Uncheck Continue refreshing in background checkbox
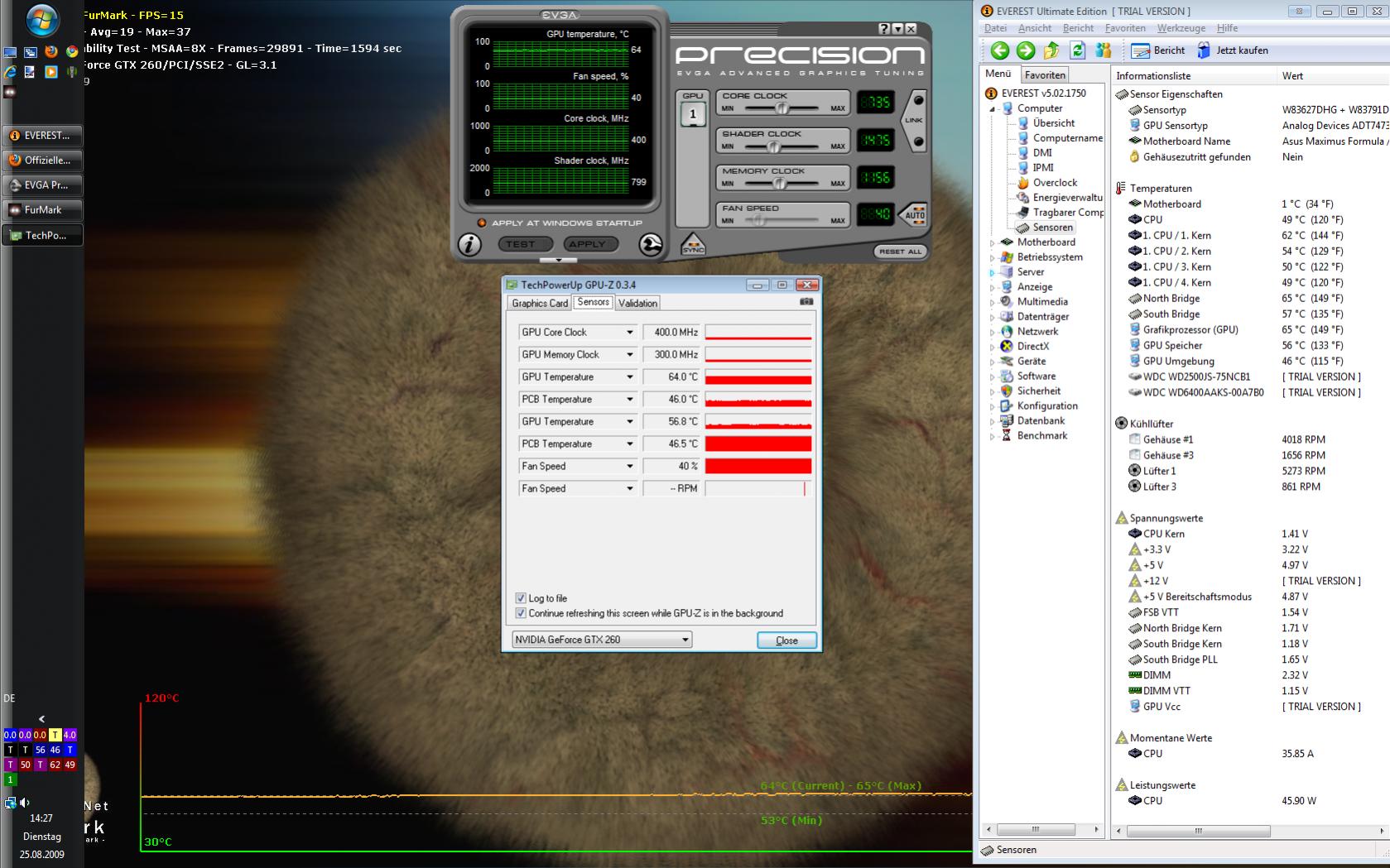Viewport: 1390px width, 868px height. pos(521,613)
